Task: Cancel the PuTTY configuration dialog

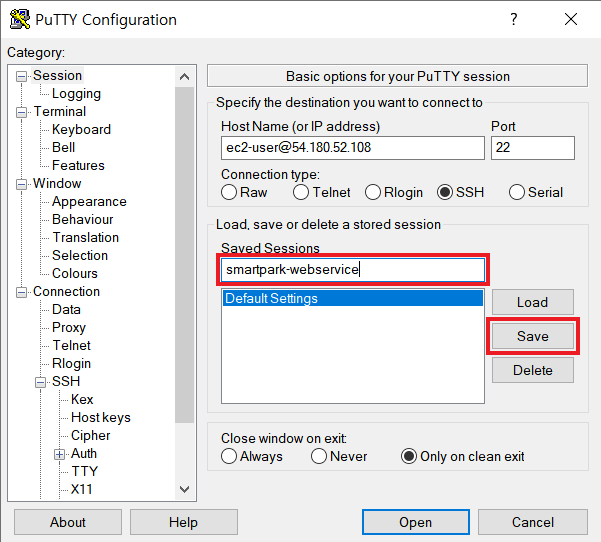Action: (x=533, y=522)
